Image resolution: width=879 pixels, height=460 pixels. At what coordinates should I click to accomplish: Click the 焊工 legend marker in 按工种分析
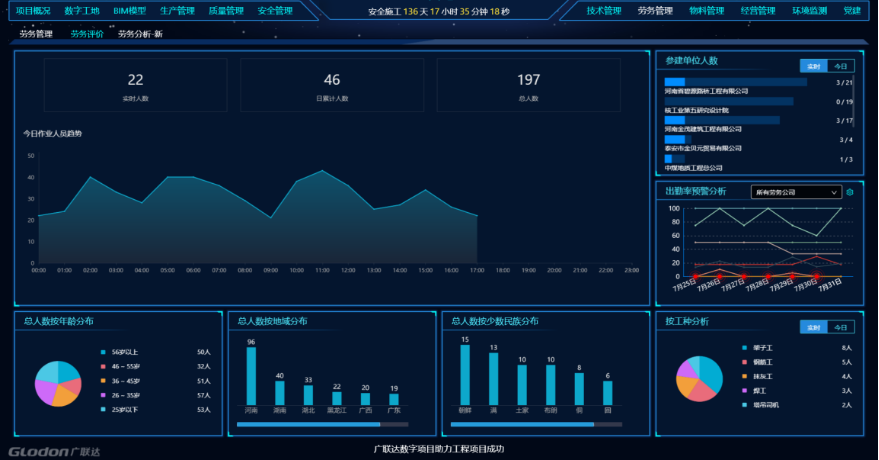click(743, 390)
